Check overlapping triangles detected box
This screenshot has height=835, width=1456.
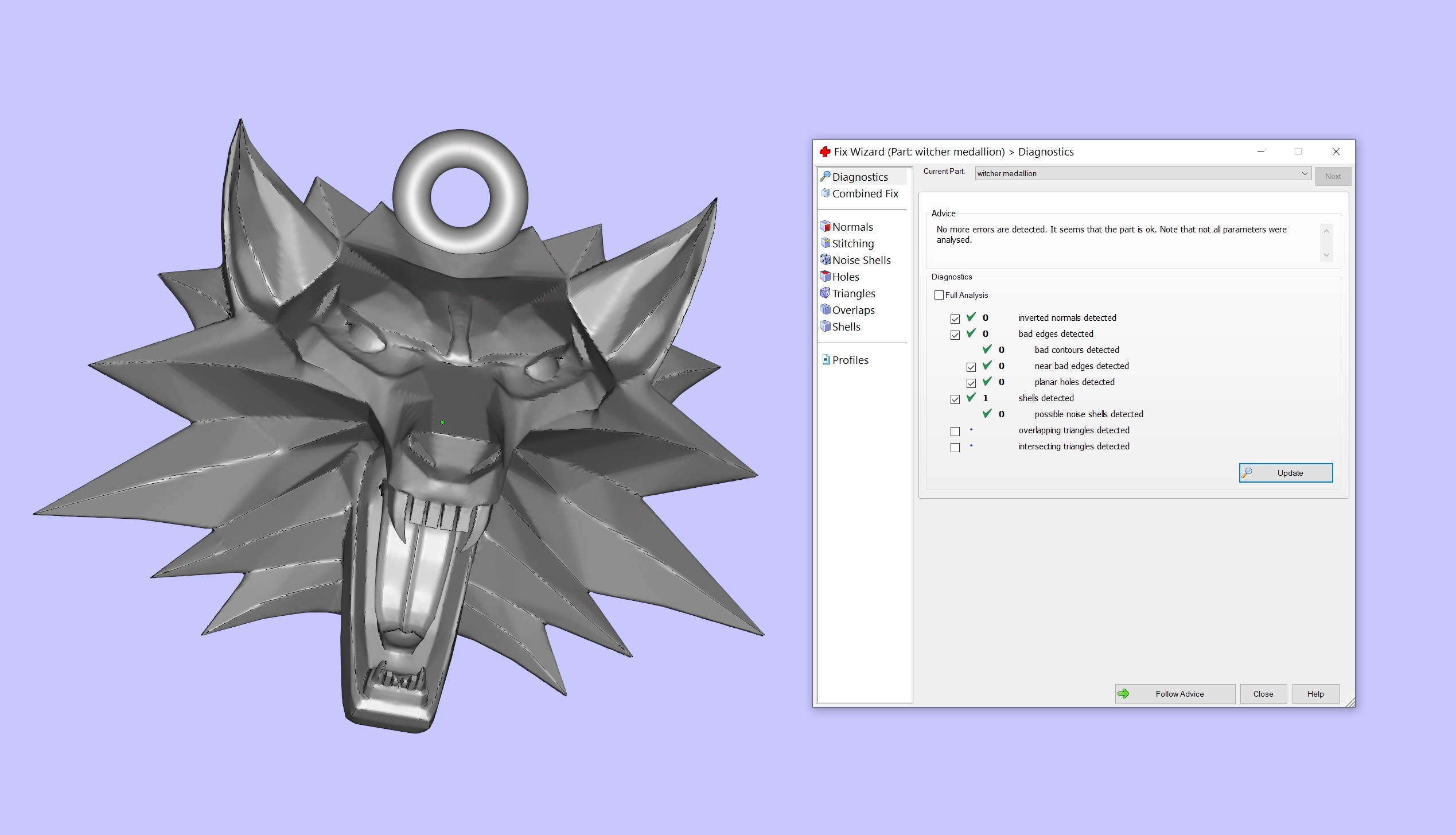955,431
